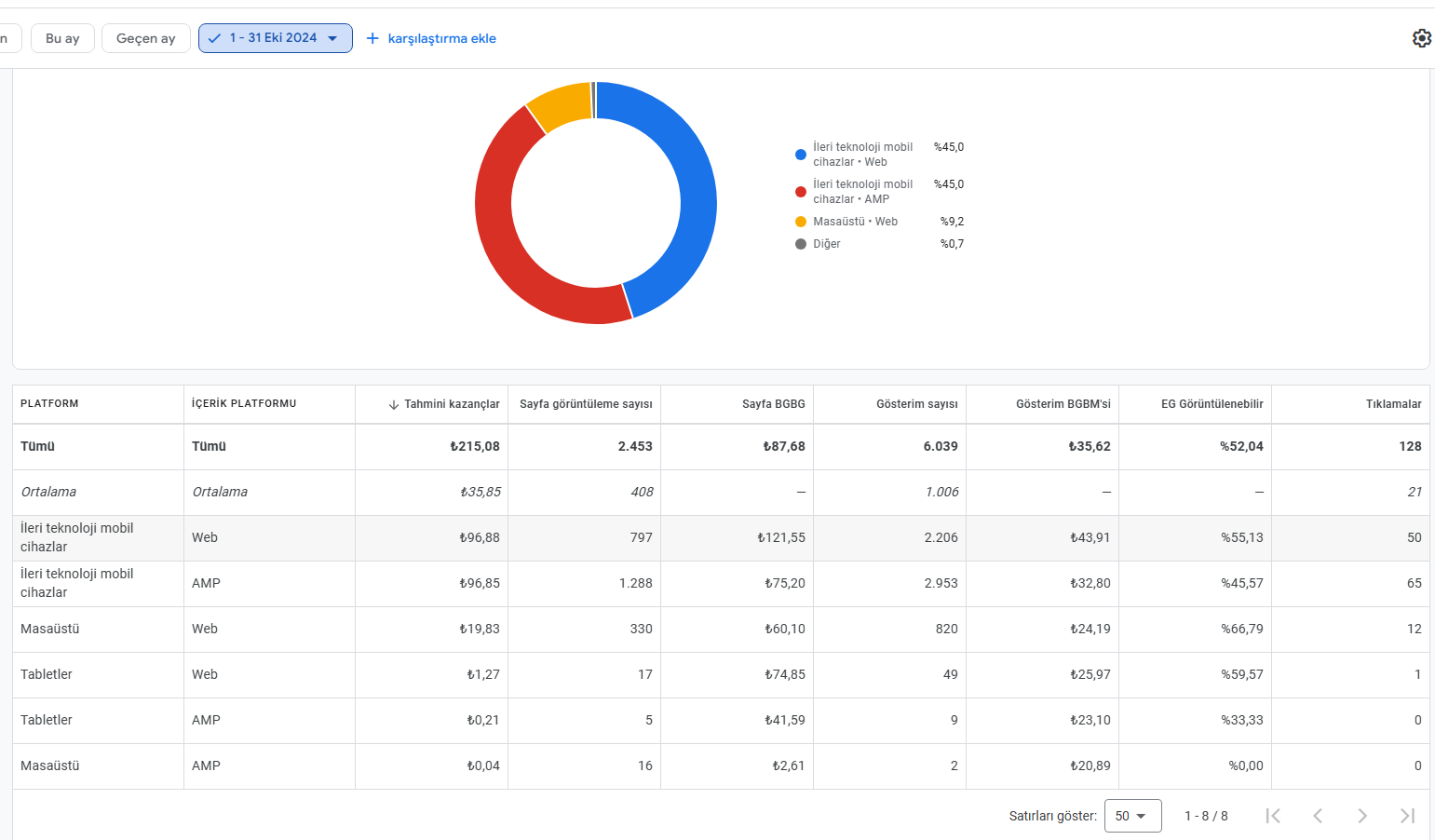Viewport: 1435px width, 840px height.
Task: Open the 1 - 31 Eki 2024 date dropdown
Action: point(276,38)
